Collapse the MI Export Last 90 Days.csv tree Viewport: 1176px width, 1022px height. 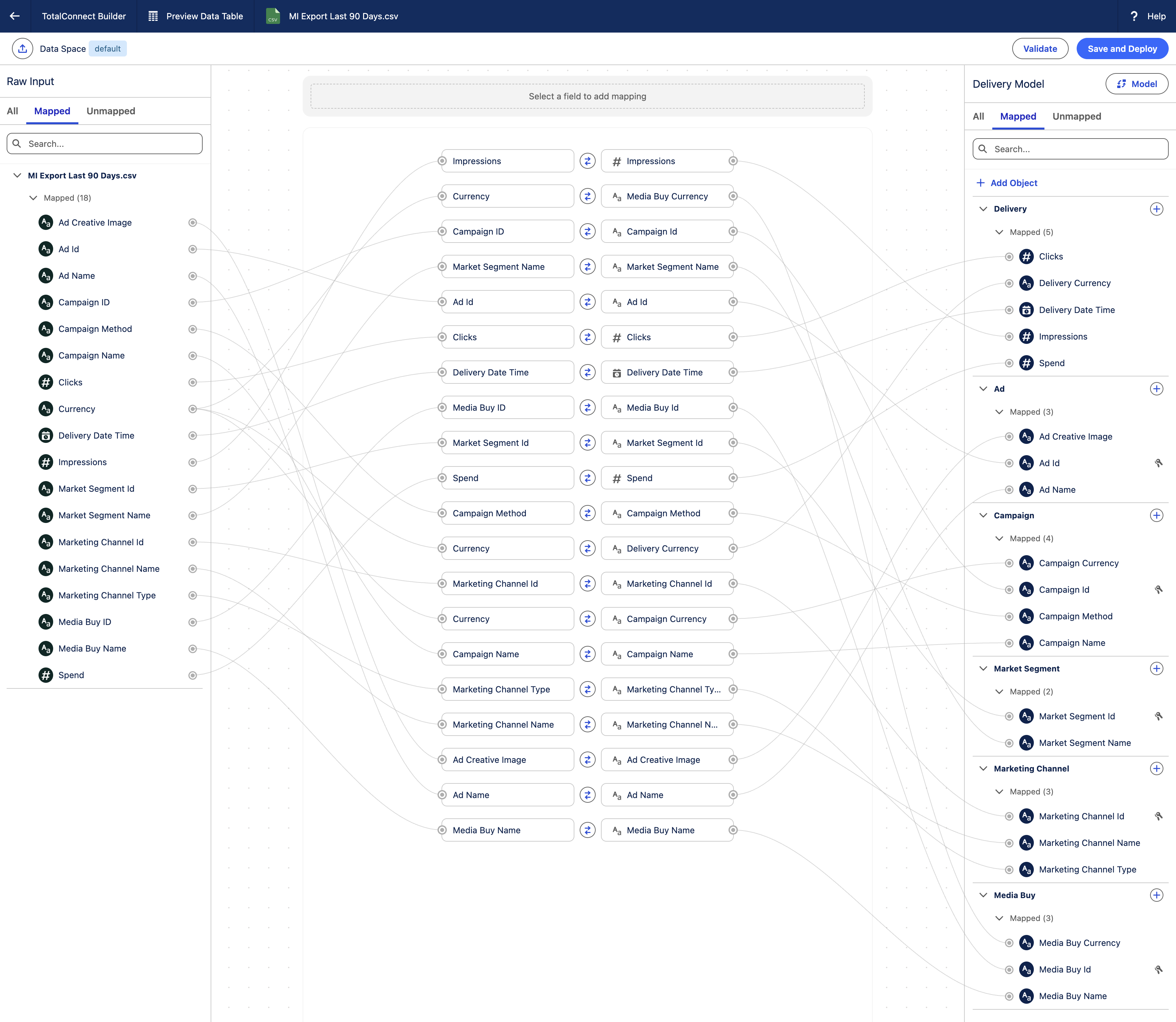(x=17, y=176)
